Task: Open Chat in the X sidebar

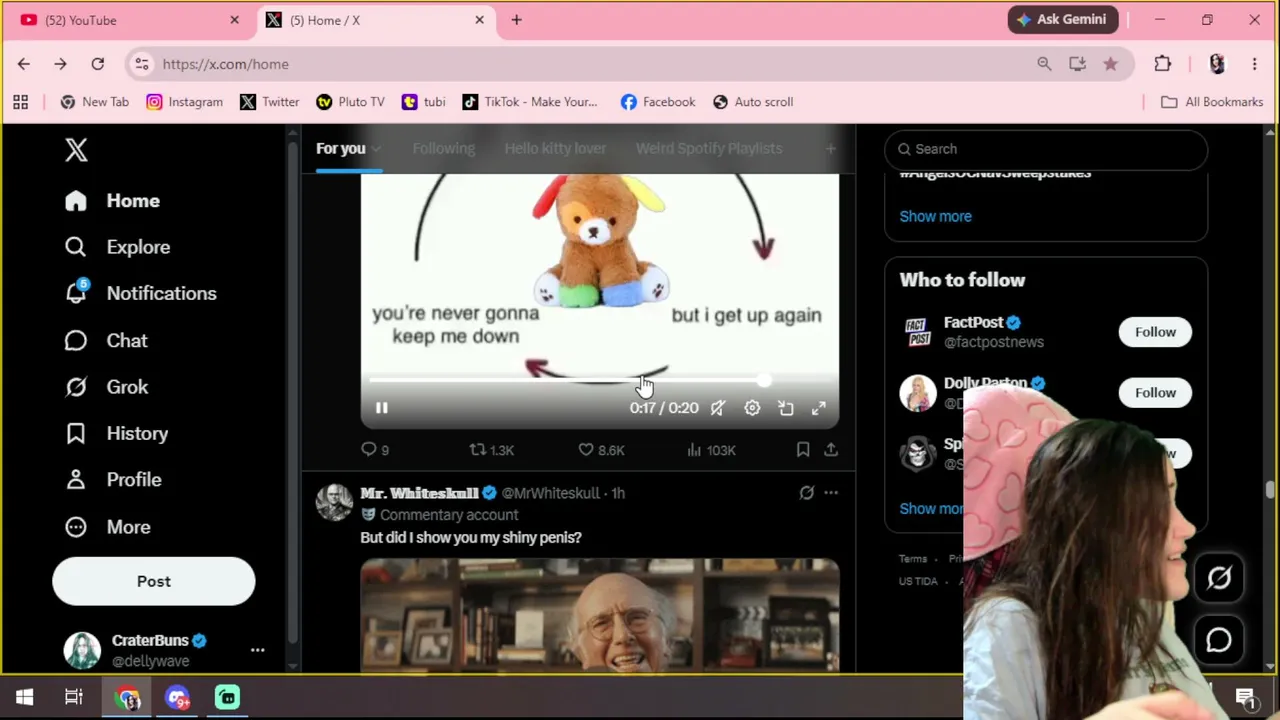Action: click(106, 341)
